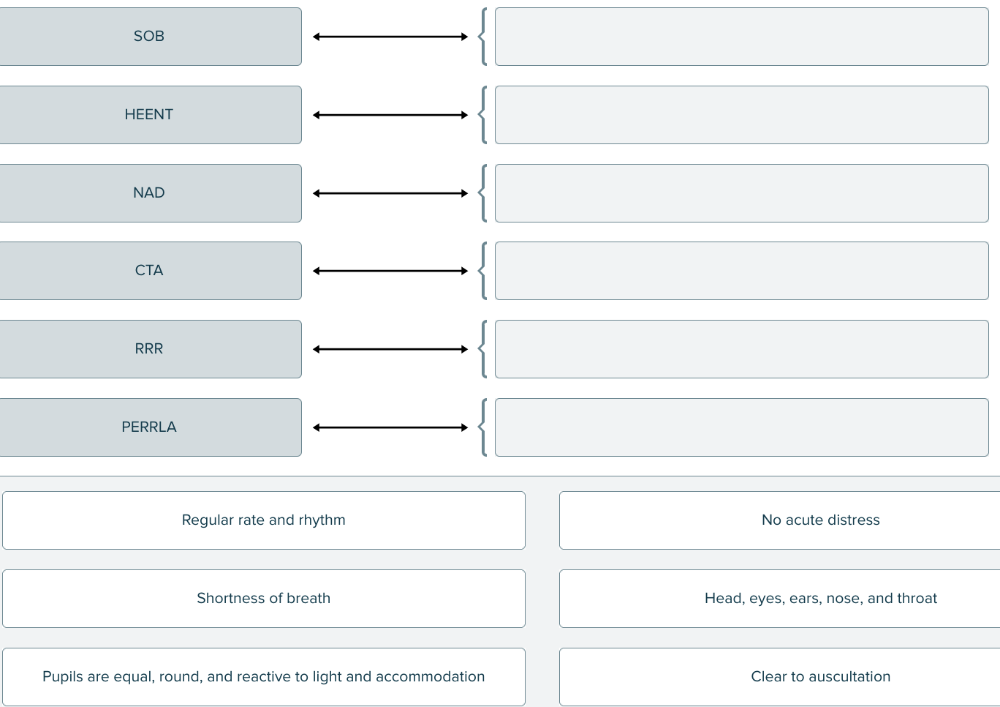Select the CTA abbreviation box

pos(149,271)
